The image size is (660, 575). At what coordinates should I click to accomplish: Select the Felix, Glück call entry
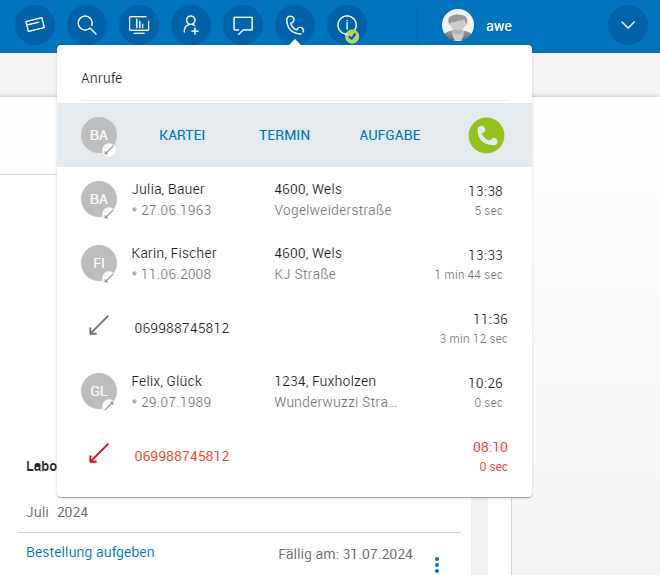(295, 391)
